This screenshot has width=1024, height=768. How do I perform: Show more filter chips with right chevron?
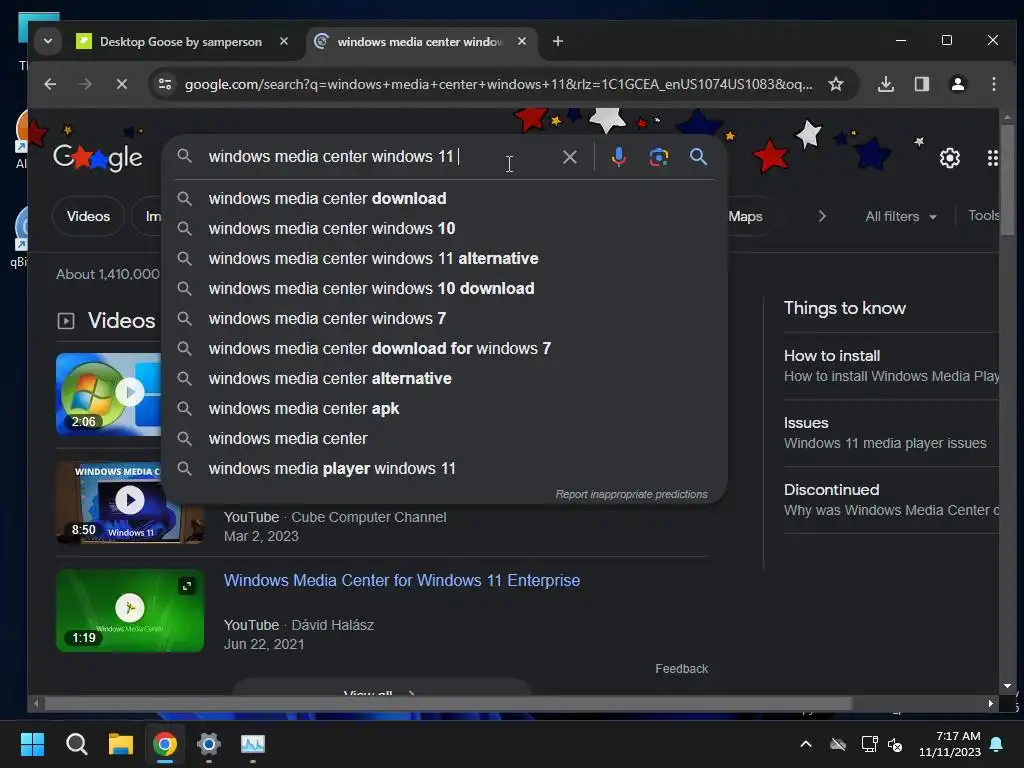(x=822, y=216)
